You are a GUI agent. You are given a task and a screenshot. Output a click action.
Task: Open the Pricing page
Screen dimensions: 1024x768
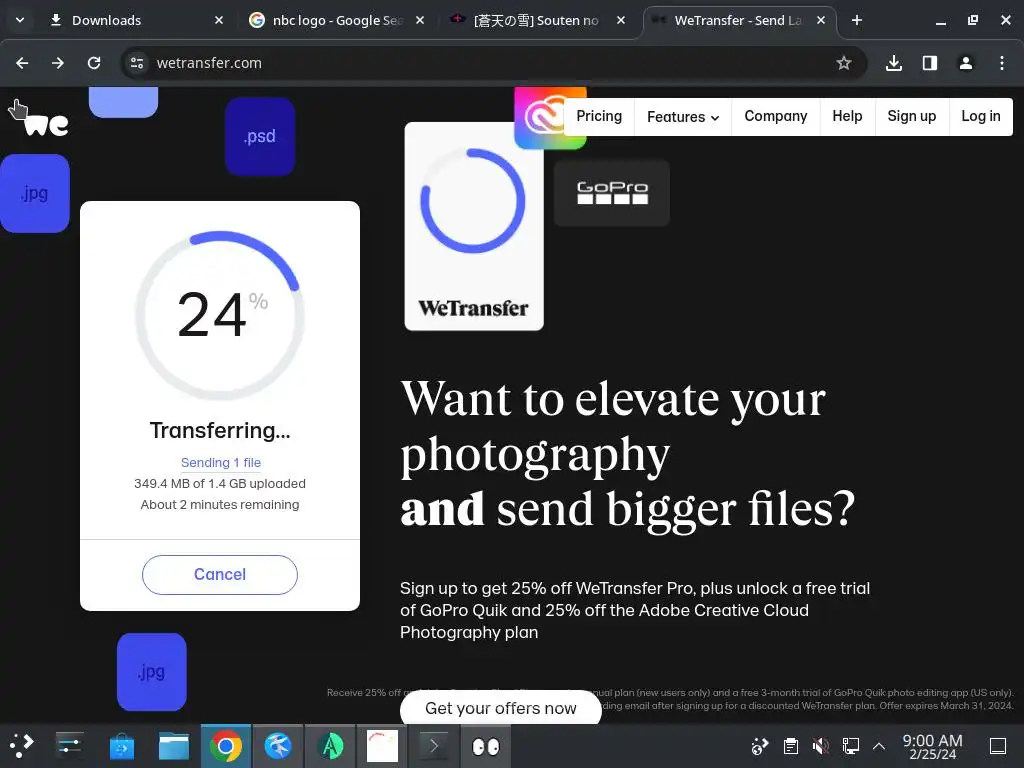click(x=599, y=116)
